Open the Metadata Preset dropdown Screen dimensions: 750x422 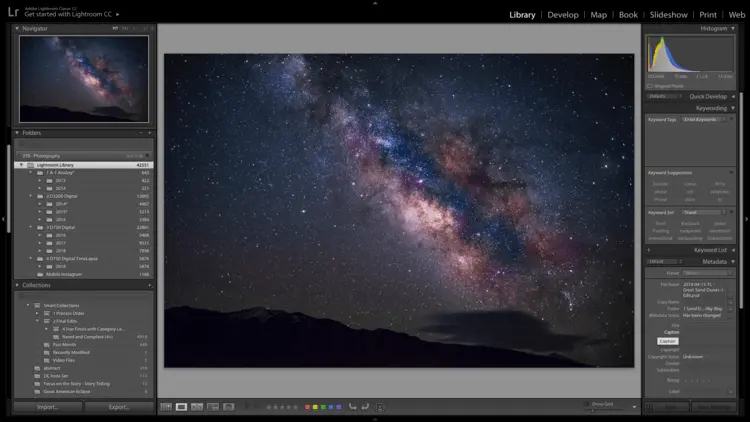[x=707, y=273]
